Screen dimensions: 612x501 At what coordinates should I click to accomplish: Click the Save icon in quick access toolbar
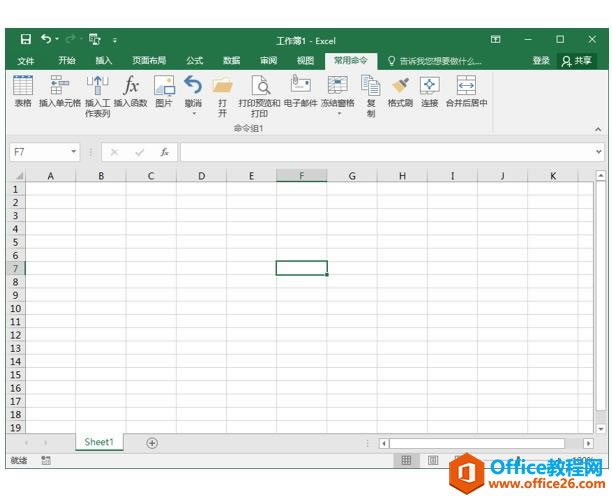[x=26, y=39]
